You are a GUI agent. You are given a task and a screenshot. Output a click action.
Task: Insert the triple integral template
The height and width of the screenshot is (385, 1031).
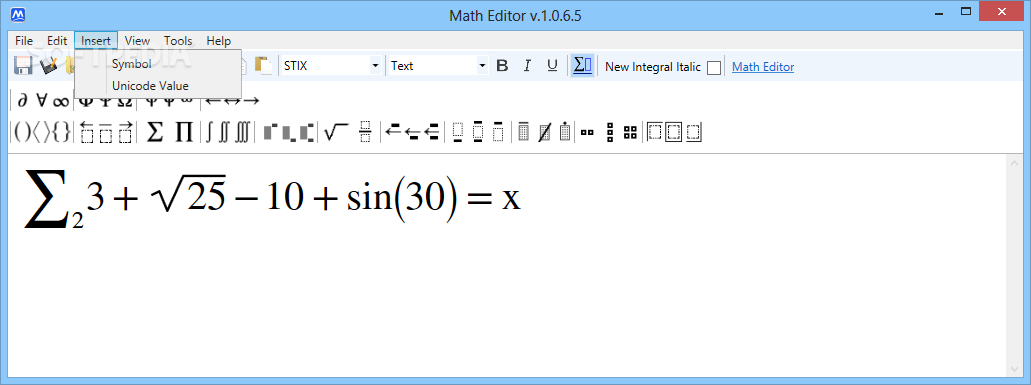click(243, 133)
